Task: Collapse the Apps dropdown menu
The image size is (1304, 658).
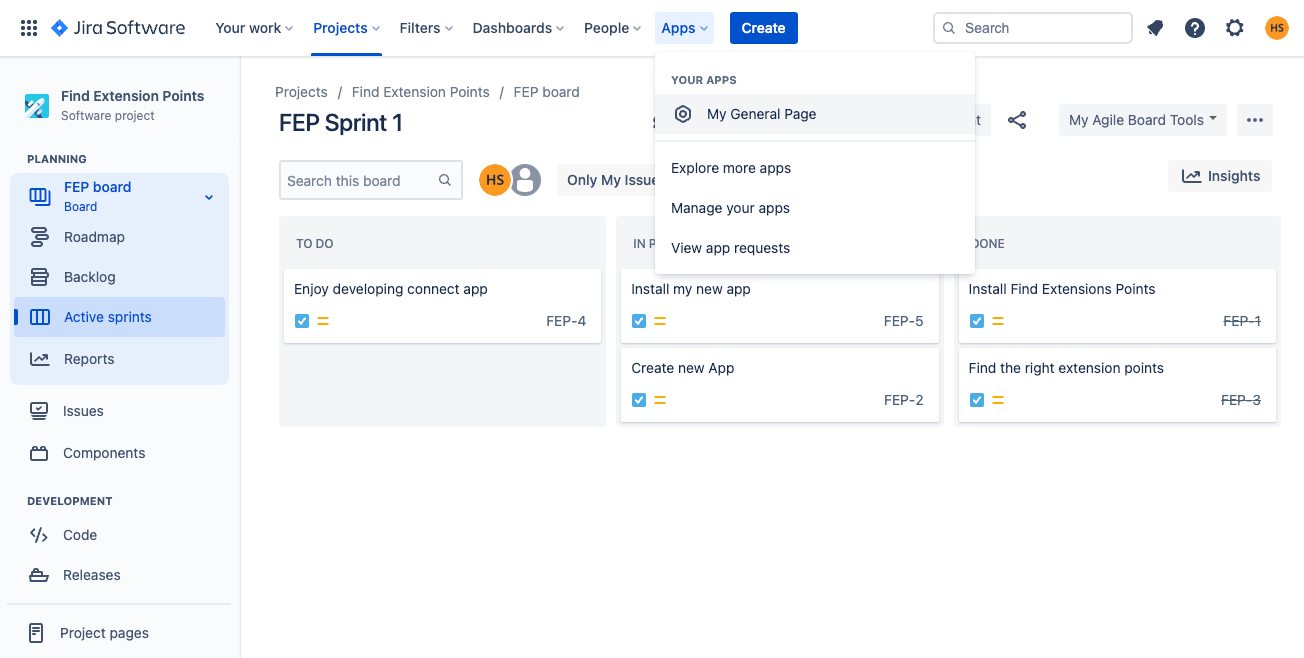Action: click(x=685, y=28)
